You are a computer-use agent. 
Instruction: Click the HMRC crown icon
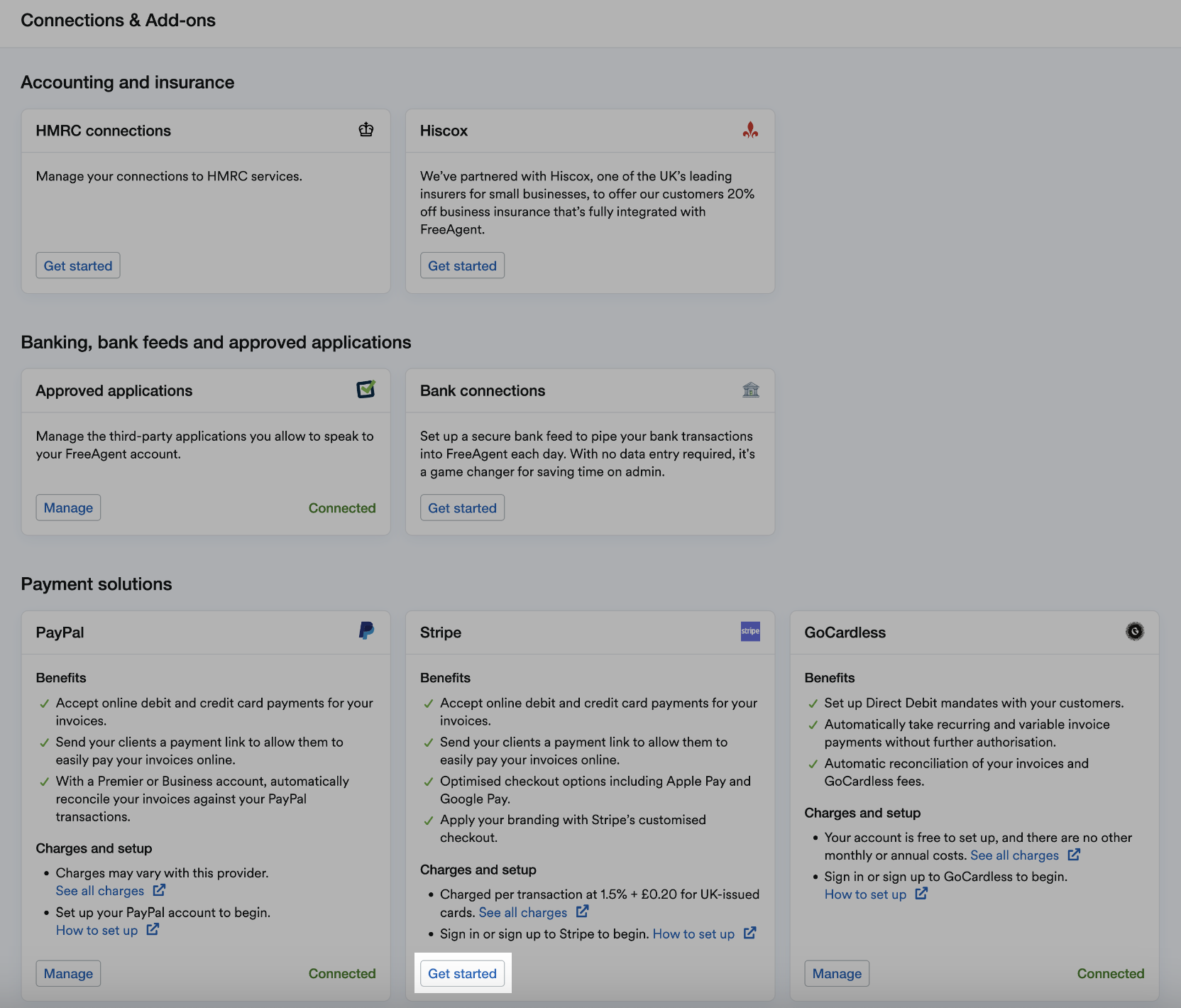pos(366,130)
